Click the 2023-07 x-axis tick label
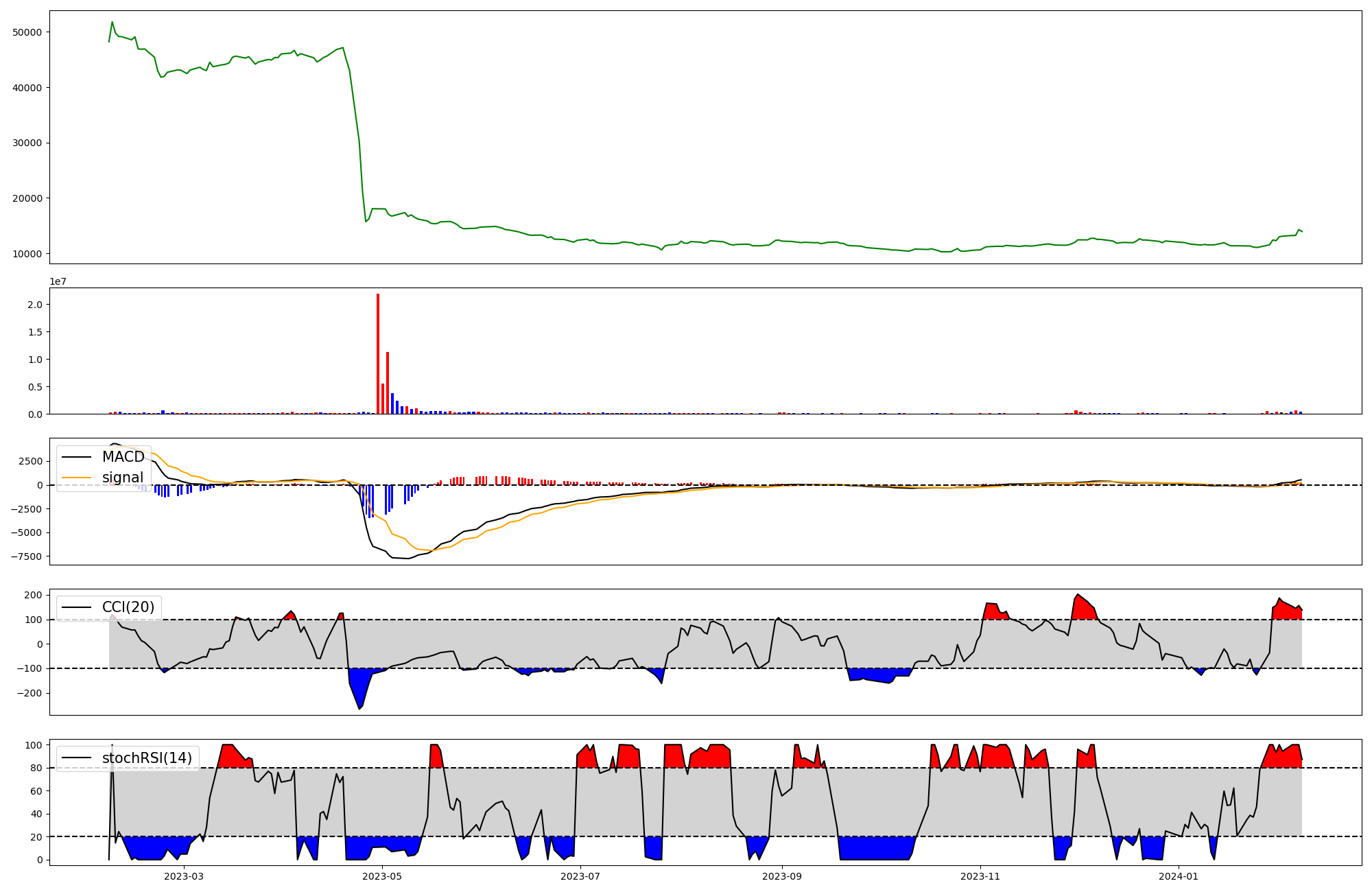The width and height of the screenshot is (1372, 892). coord(580,876)
